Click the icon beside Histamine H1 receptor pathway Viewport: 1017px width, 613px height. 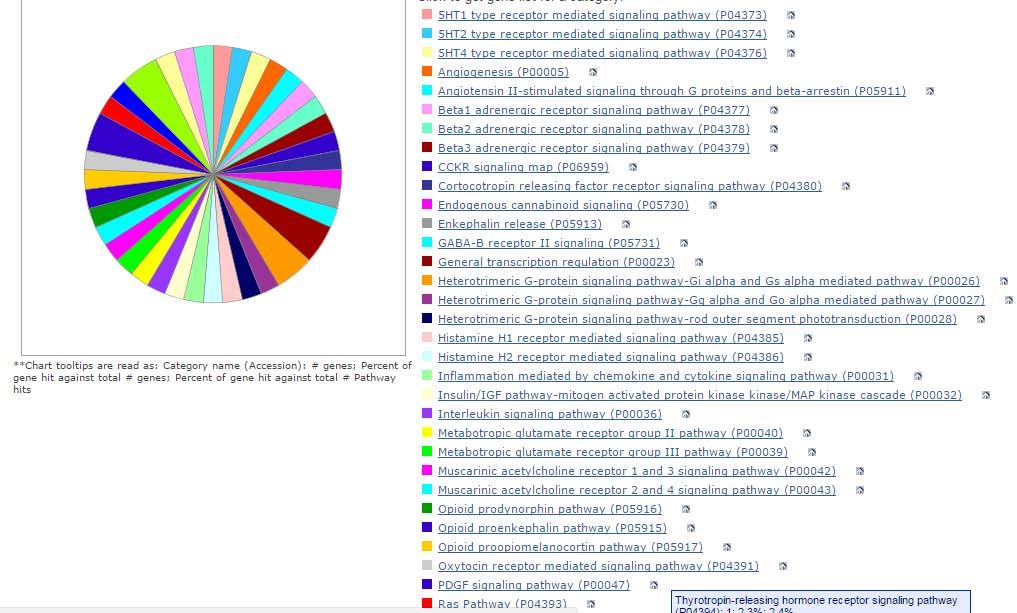pyautogui.click(x=808, y=338)
